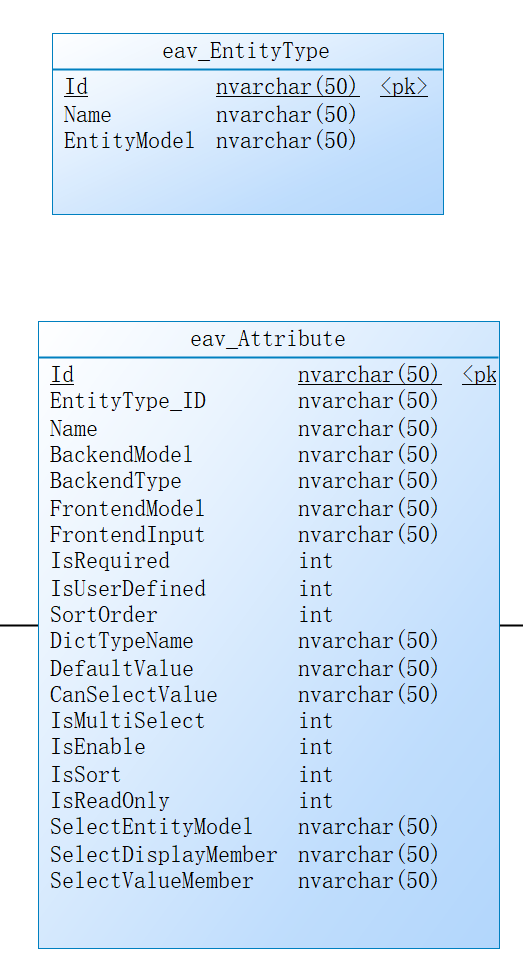Select the SelectDisplayMember column name
Image resolution: width=523 pixels, height=971 pixels.
pos(163,855)
